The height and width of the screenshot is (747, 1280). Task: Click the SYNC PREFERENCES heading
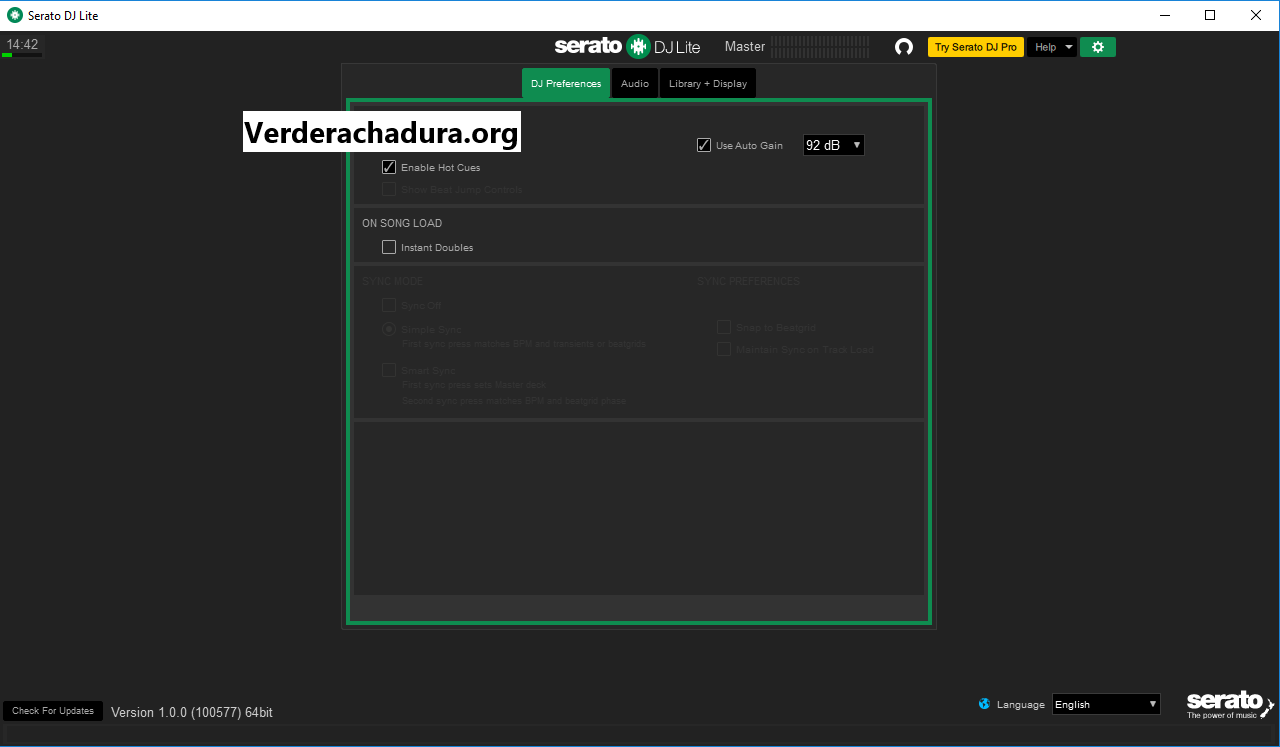[x=748, y=281]
